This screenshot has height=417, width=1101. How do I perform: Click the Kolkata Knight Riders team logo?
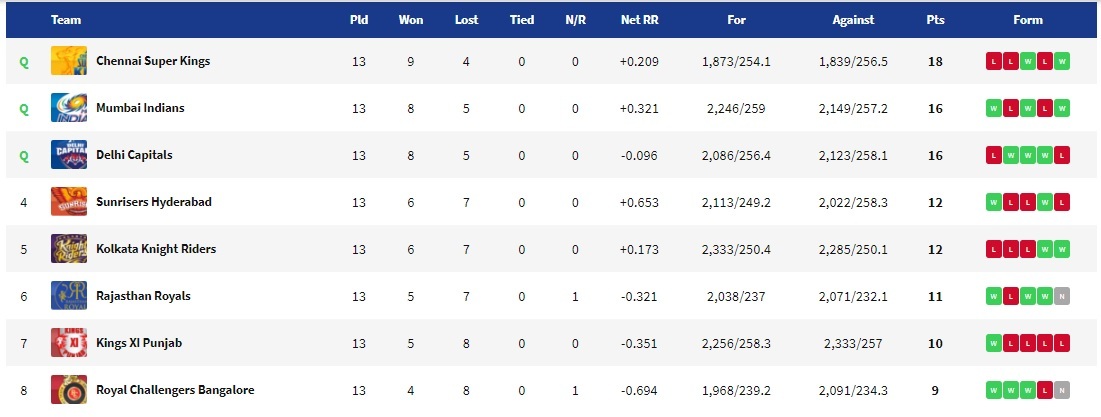tap(69, 249)
